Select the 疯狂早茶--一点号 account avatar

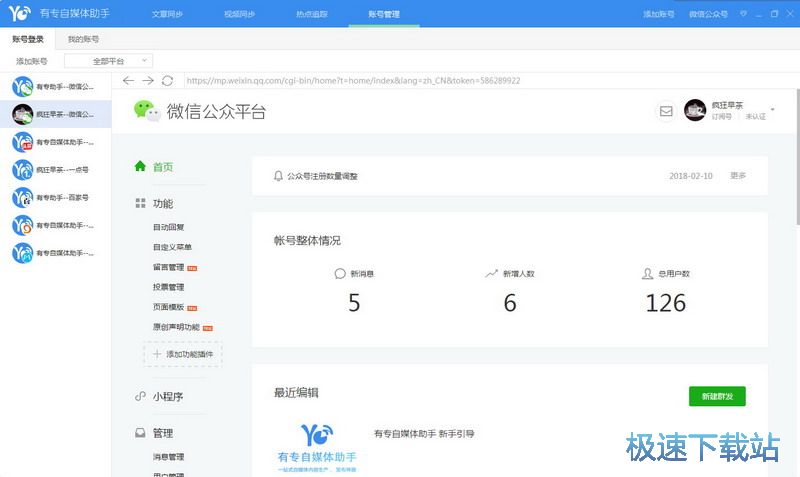(22, 170)
